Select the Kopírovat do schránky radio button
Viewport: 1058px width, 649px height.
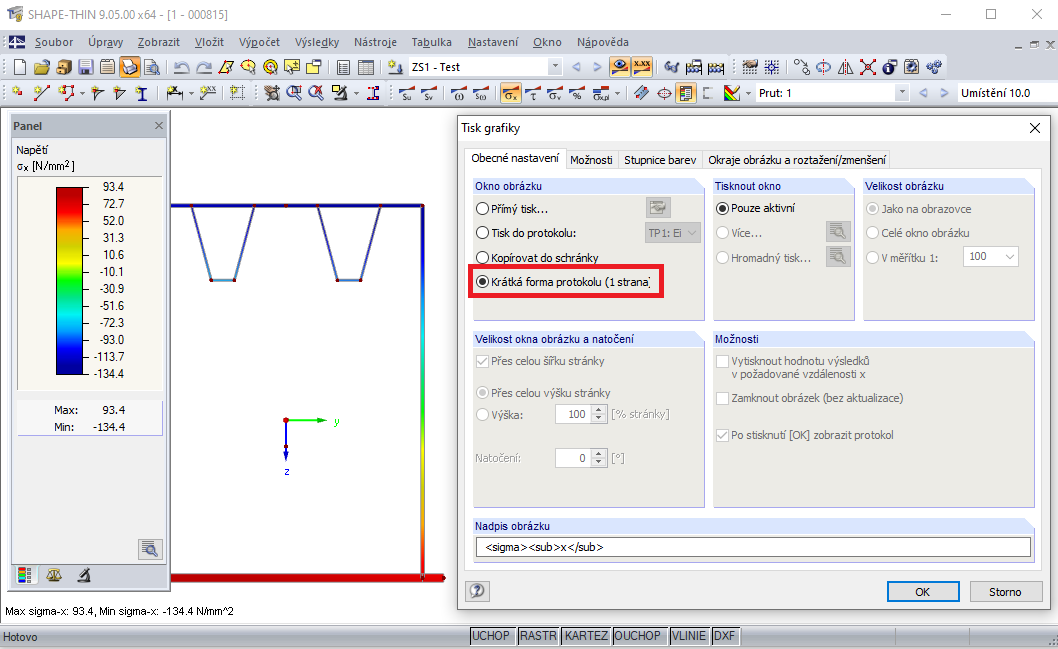point(482,258)
